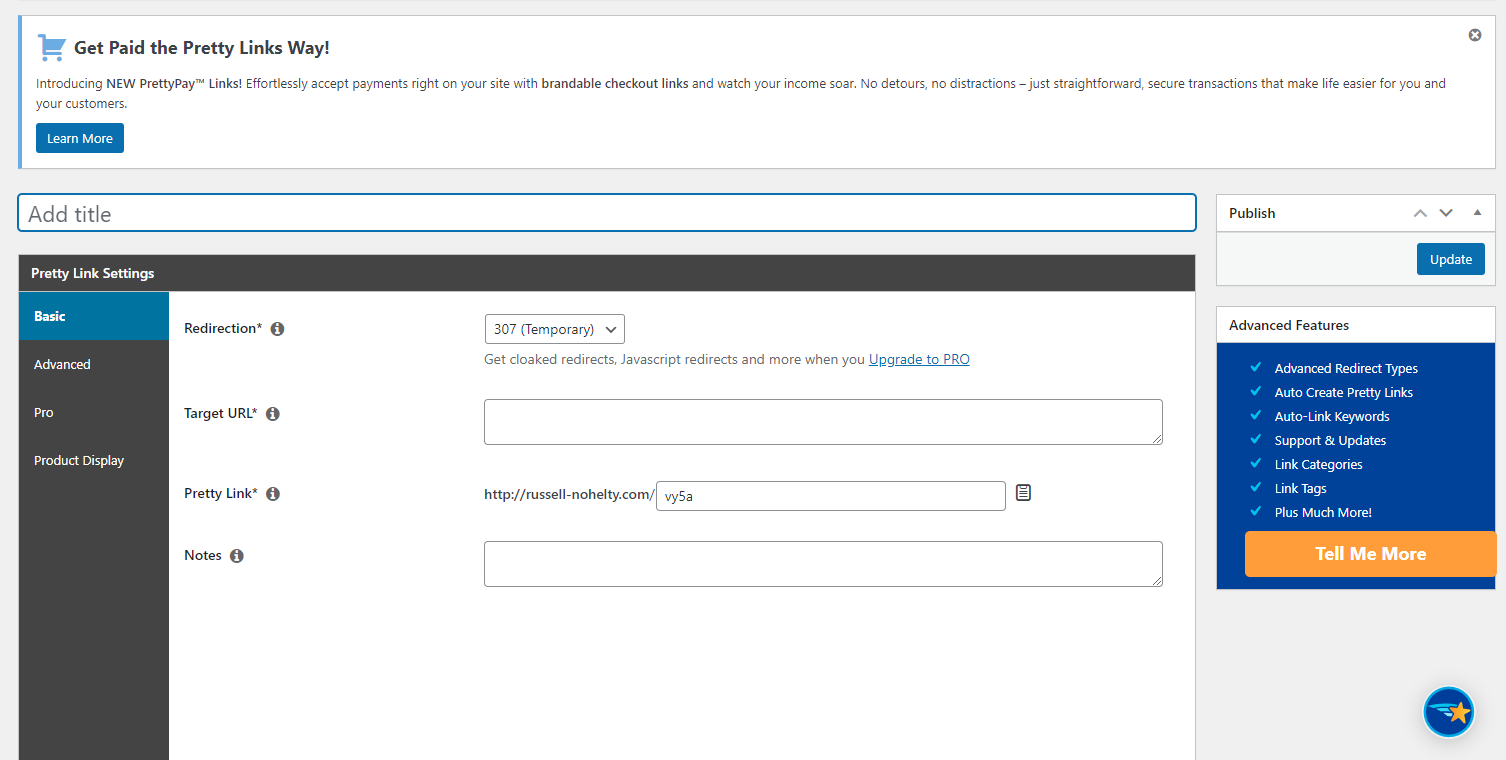Viewport: 1506px width, 760px height.
Task: Move Publish box up arrow
Action: click(1420, 213)
